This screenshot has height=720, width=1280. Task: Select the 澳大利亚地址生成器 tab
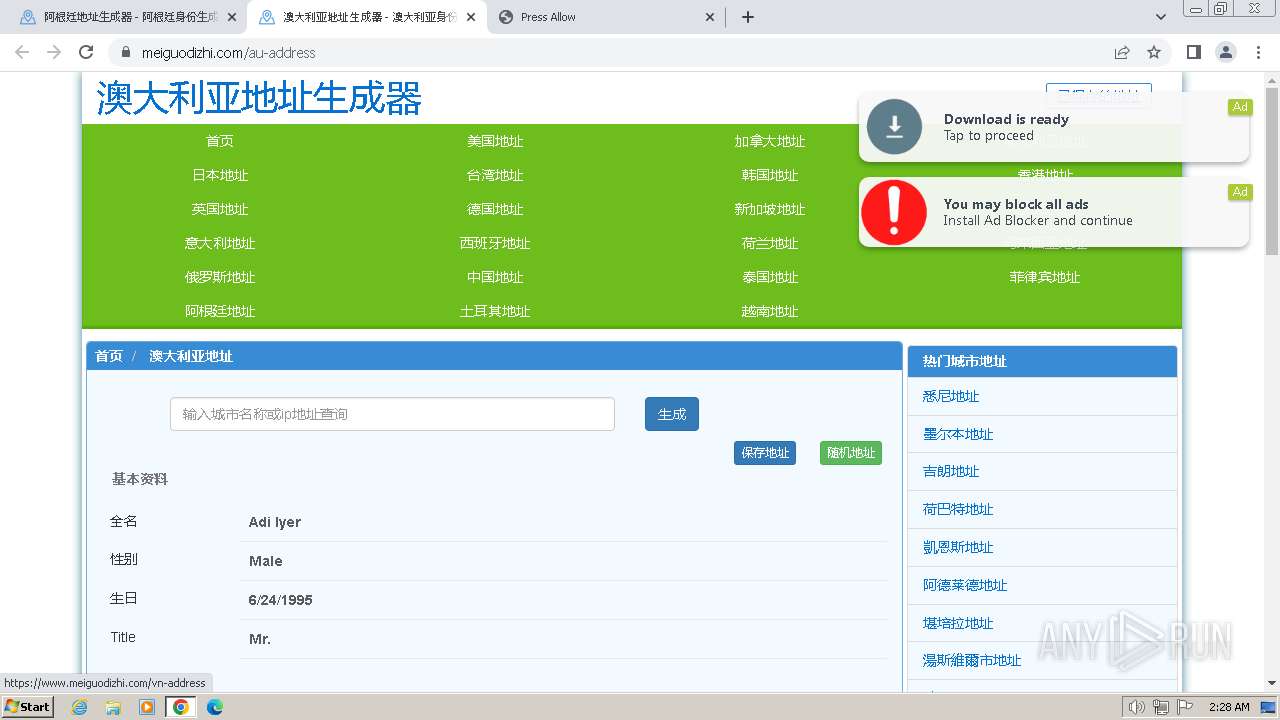tap(367, 17)
